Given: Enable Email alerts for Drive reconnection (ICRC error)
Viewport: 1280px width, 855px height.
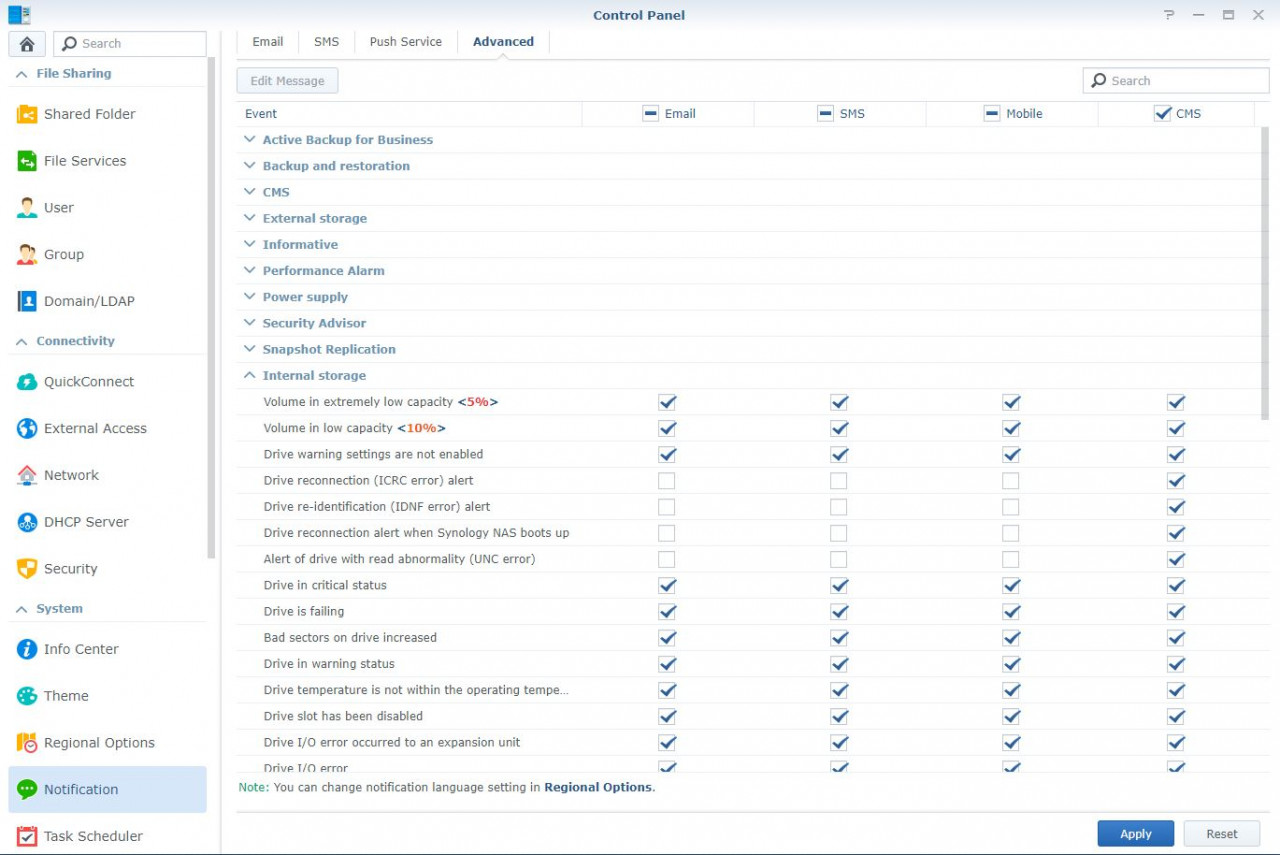Looking at the screenshot, I should coord(667,480).
